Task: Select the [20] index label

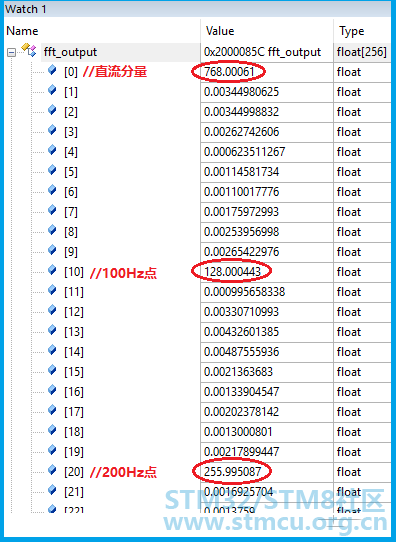Action: (74, 472)
